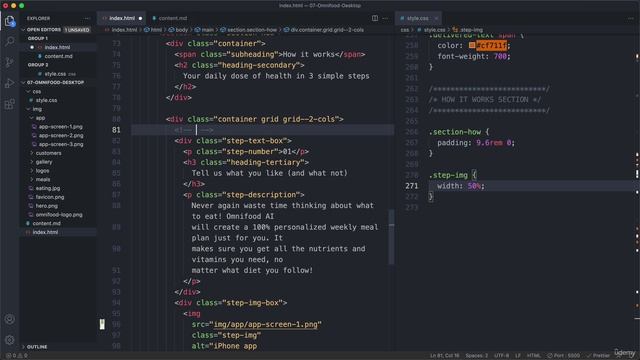Expand the gallery folder
This screenshot has width=640, height=360.
coord(44,162)
